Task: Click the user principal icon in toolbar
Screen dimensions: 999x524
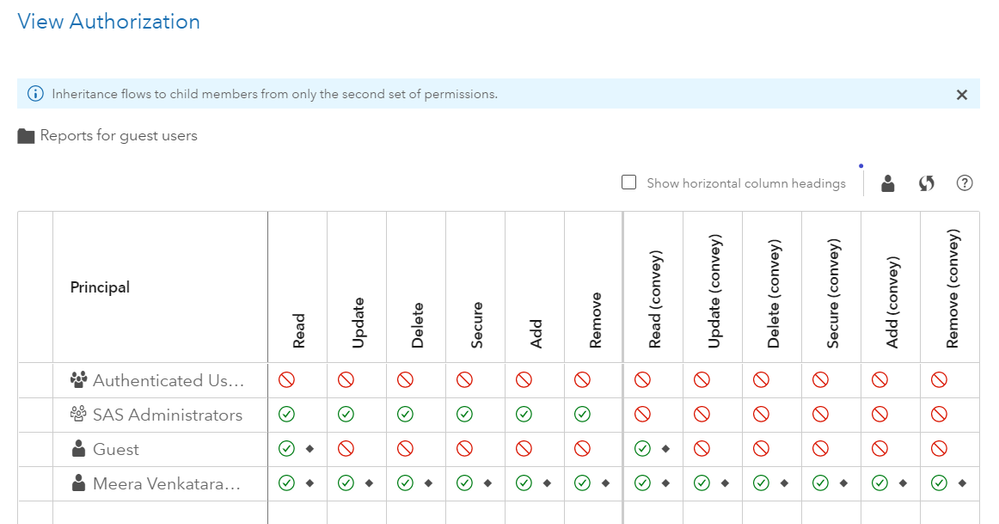Action: pyautogui.click(x=887, y=183)
